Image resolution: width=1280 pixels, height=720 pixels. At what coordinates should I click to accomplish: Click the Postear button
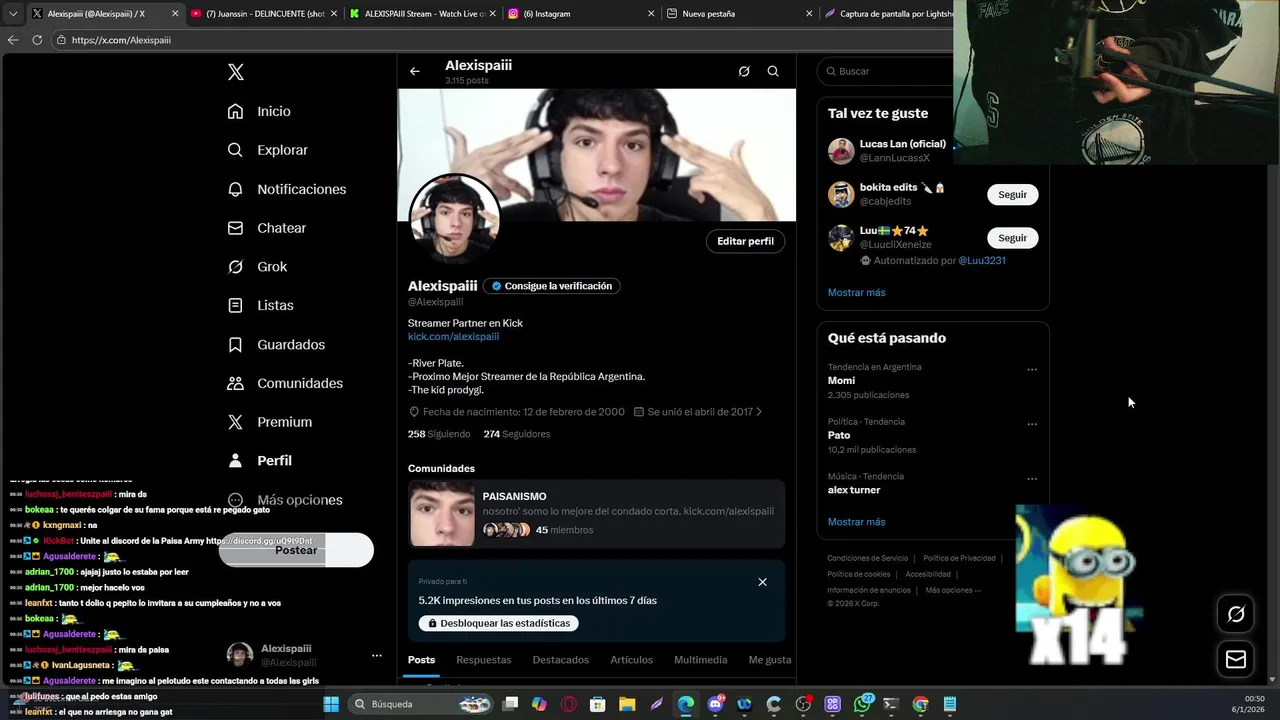pyautogui.click(x=296, y=550)
